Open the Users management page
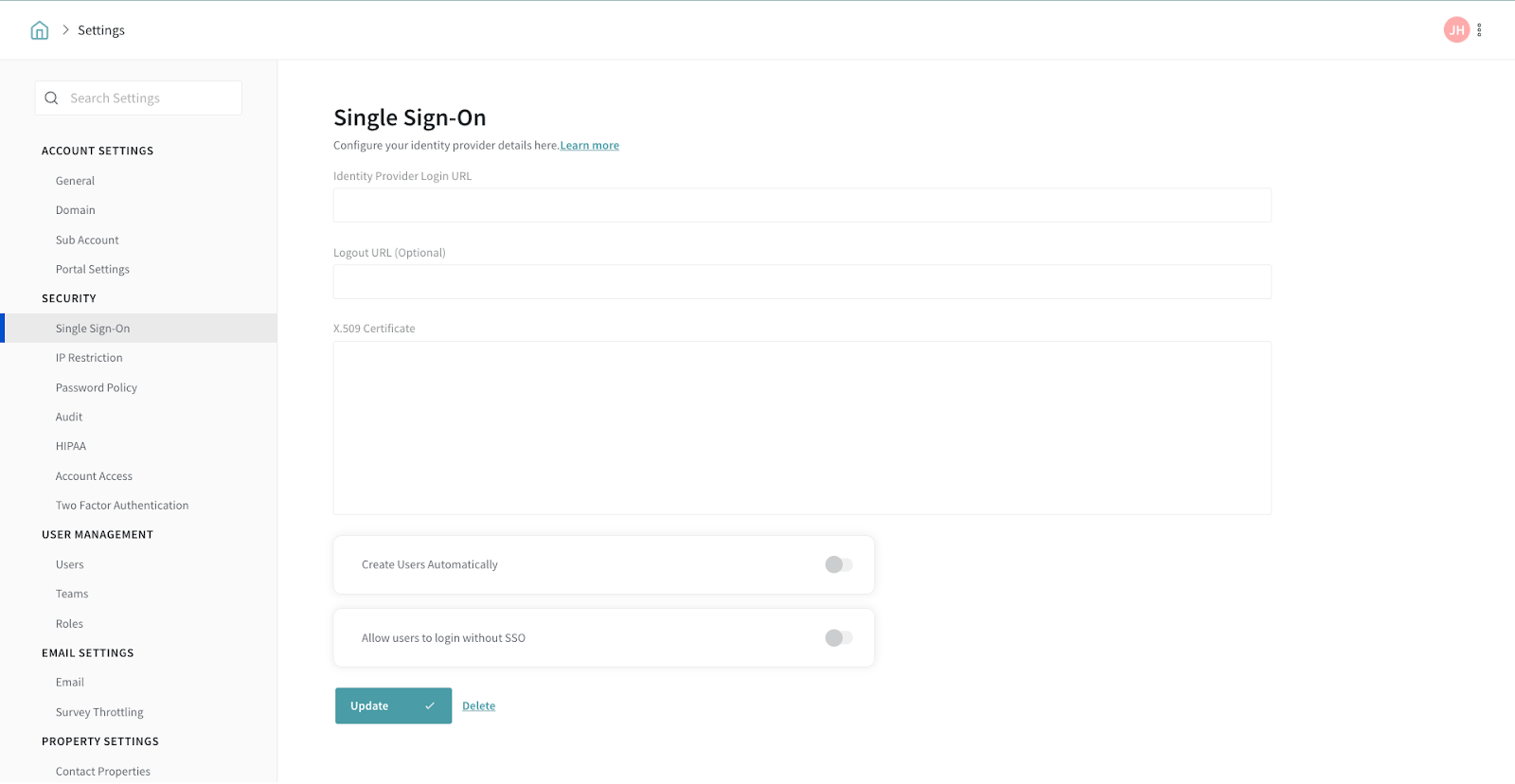1515x784 pixels. tap(70, 565)
